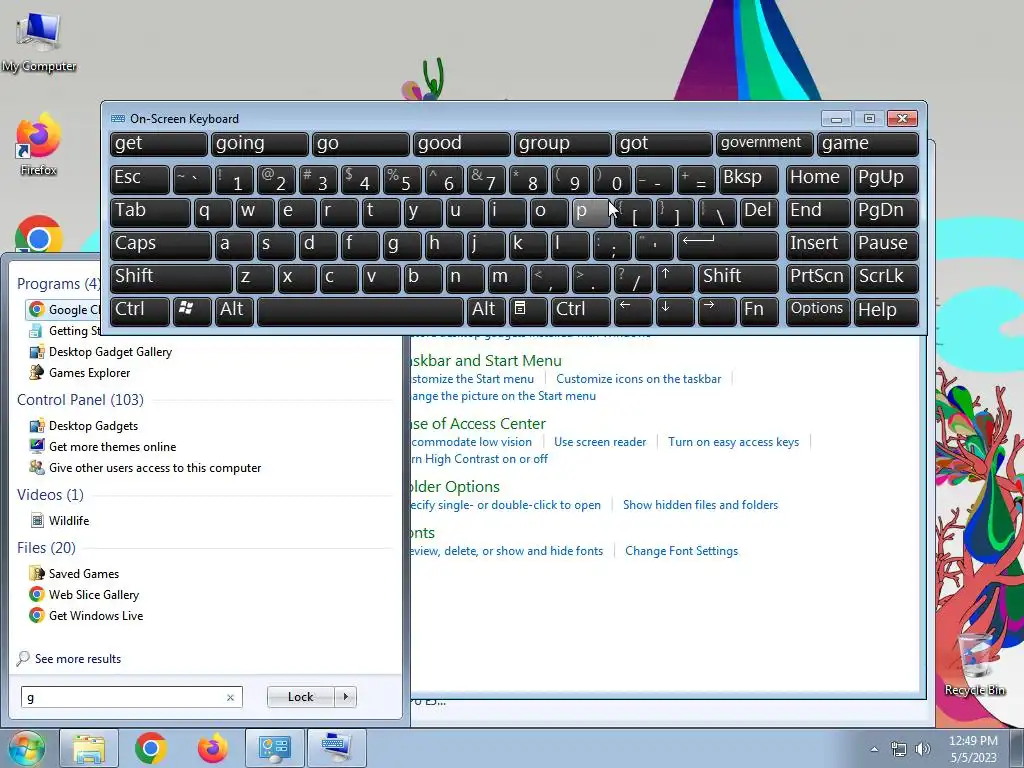Image resolution: width=1024 pixels, height=768 pixels.
Task: Toggle the Fn key
Action: click(x=759, y=310)
